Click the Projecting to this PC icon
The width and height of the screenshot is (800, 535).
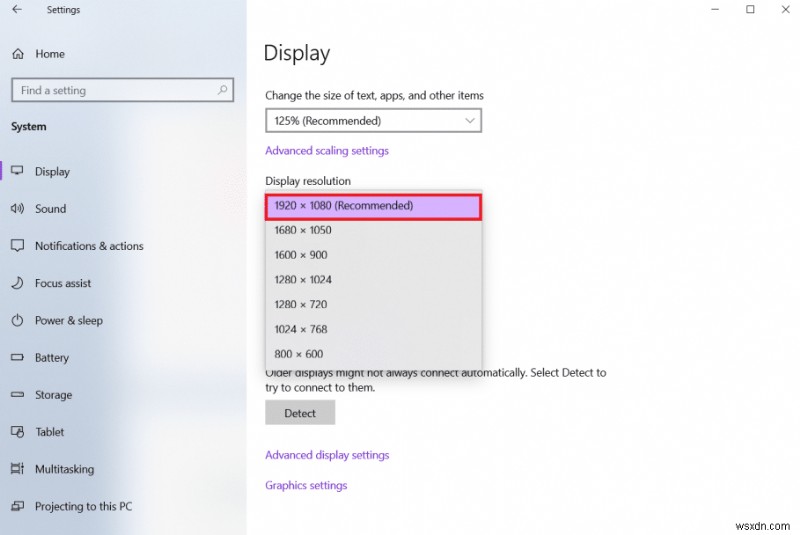point(17,506)
